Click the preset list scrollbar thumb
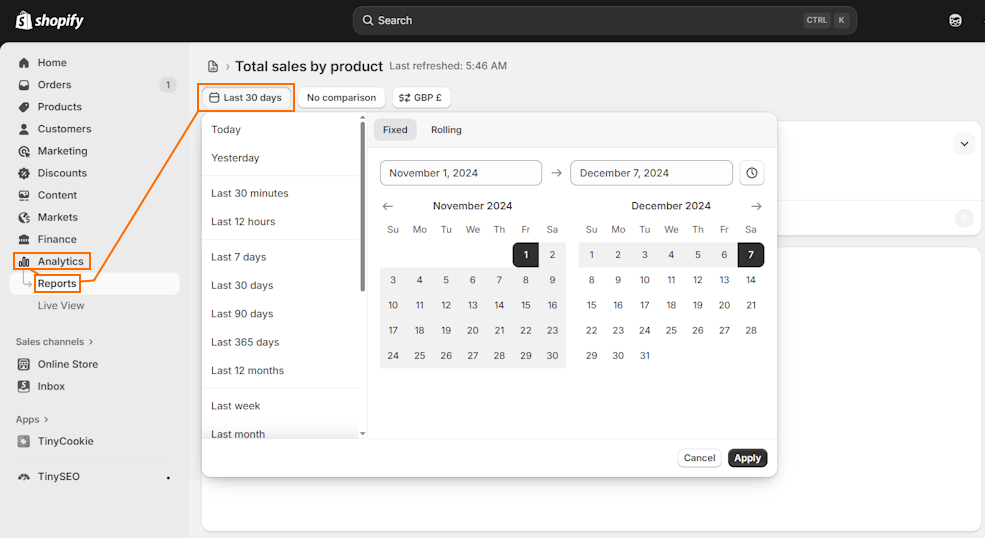 pyautogui.click(x=362, y=207)
